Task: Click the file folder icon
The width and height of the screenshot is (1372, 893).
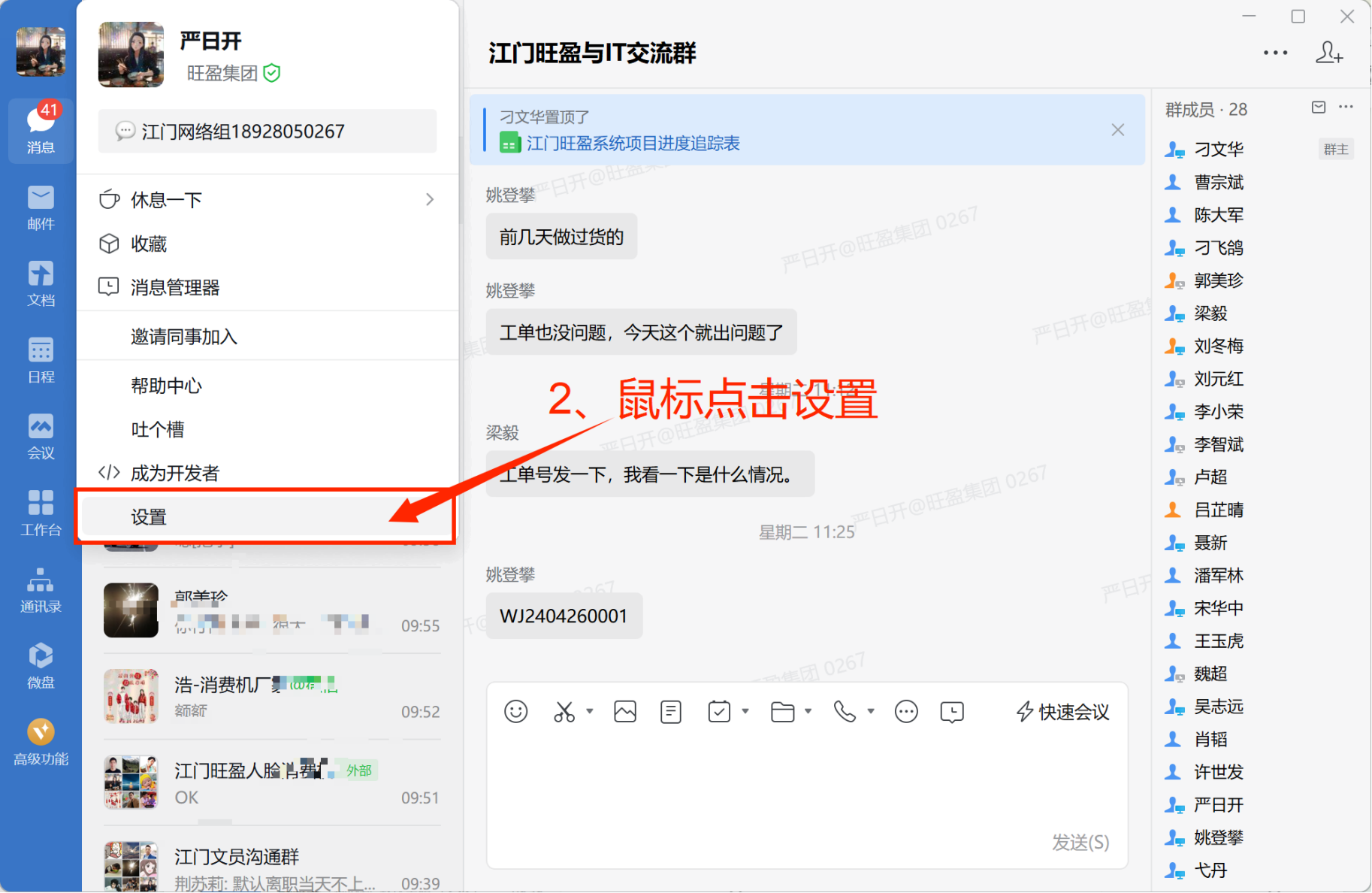Action: [x=782, y=711]
